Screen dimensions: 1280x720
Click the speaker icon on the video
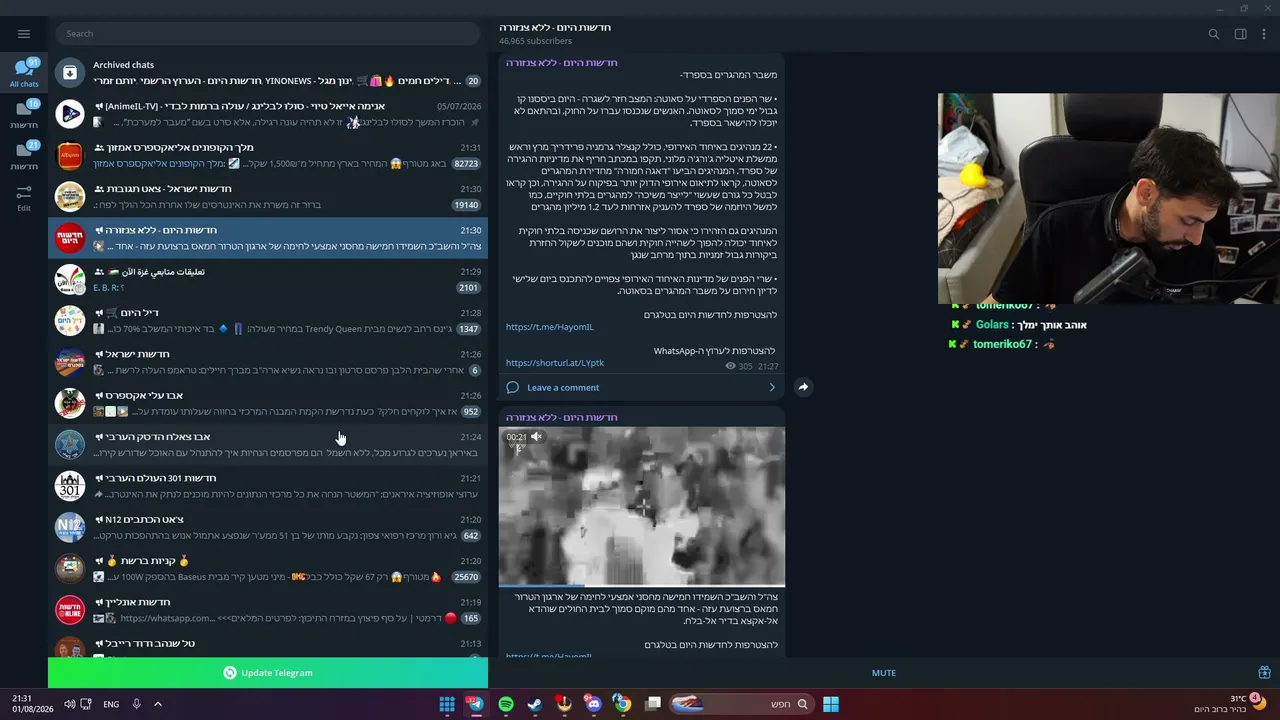click(x=536, y=437)
